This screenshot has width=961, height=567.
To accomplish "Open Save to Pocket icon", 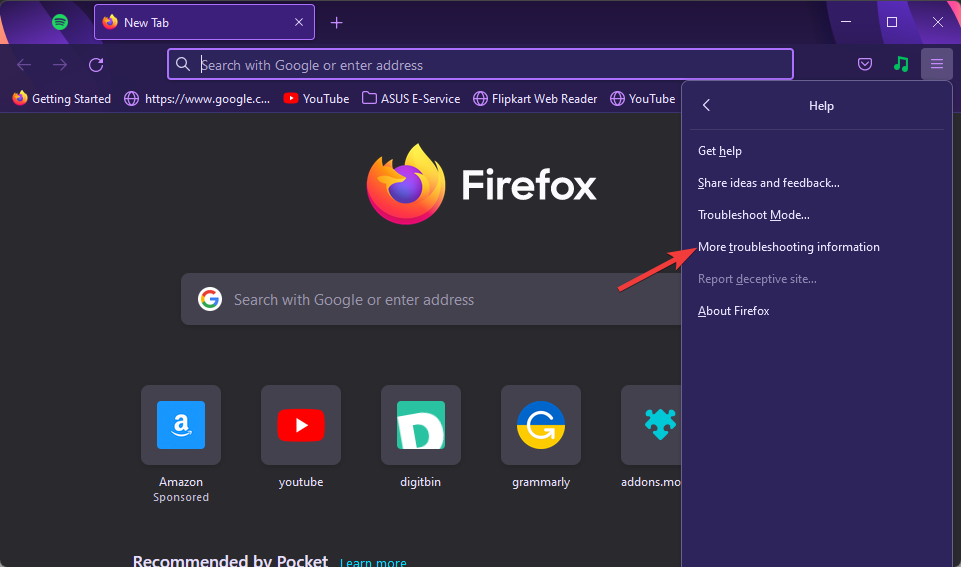I will [x=865, y=64].
